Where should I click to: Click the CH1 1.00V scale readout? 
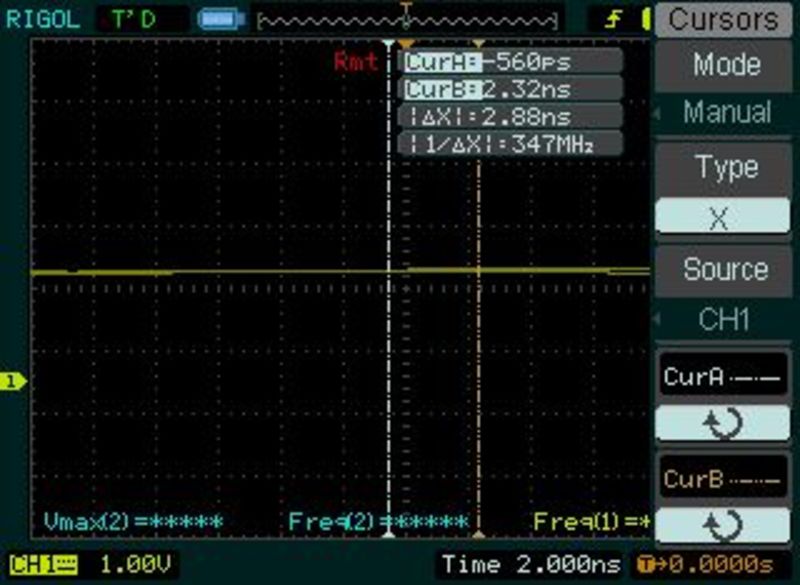135,565
